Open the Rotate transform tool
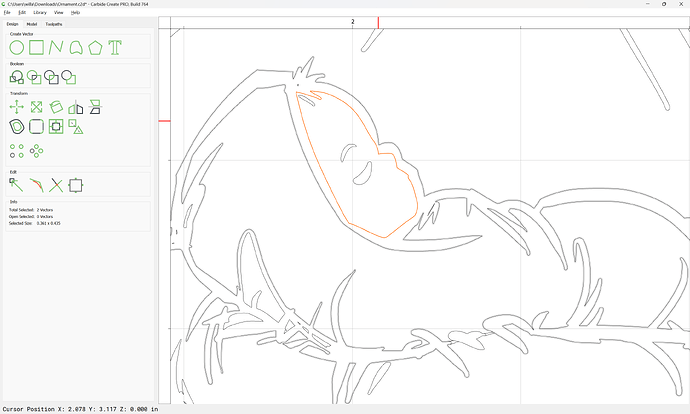690x414 pixels. 56,107
